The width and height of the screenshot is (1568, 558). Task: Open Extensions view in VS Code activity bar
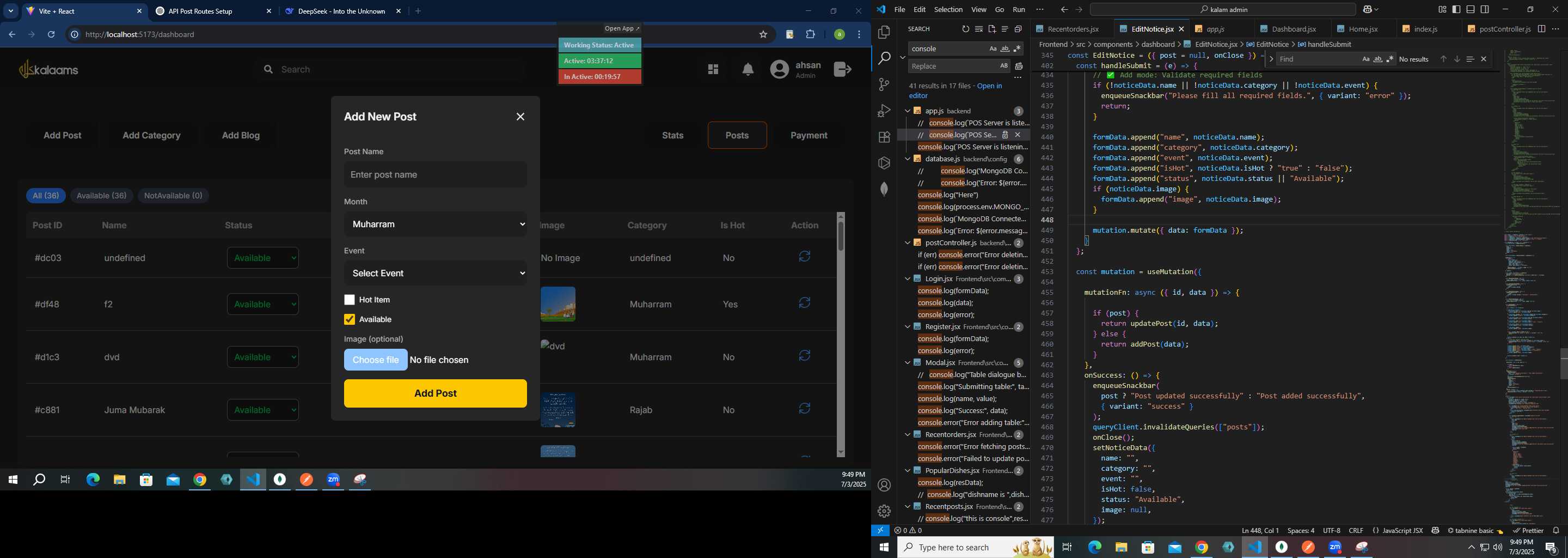click(884, 137)
